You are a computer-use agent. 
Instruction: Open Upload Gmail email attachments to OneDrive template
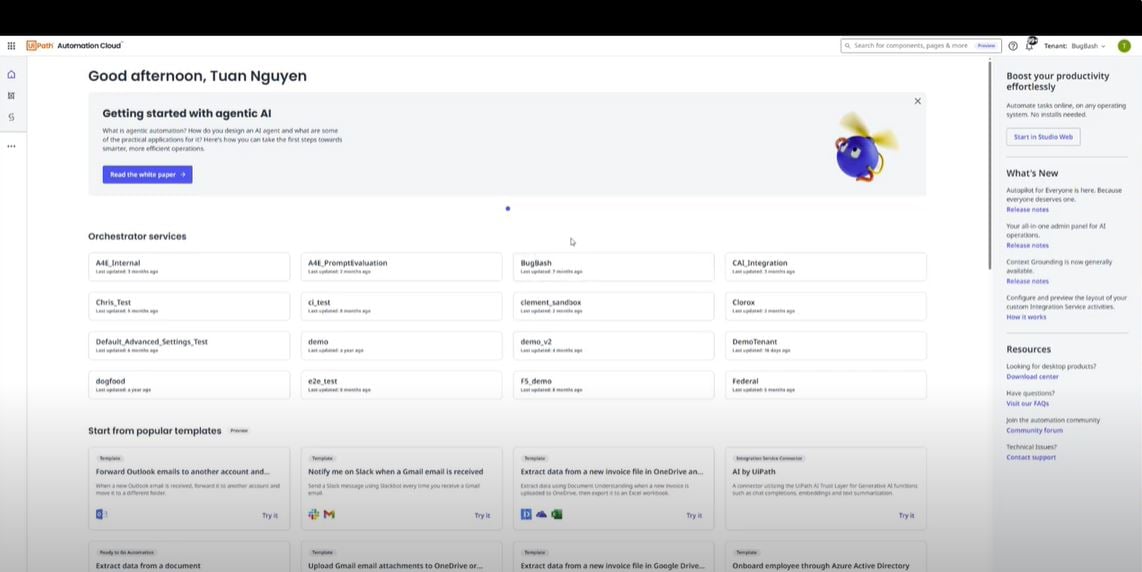(401, 557)
